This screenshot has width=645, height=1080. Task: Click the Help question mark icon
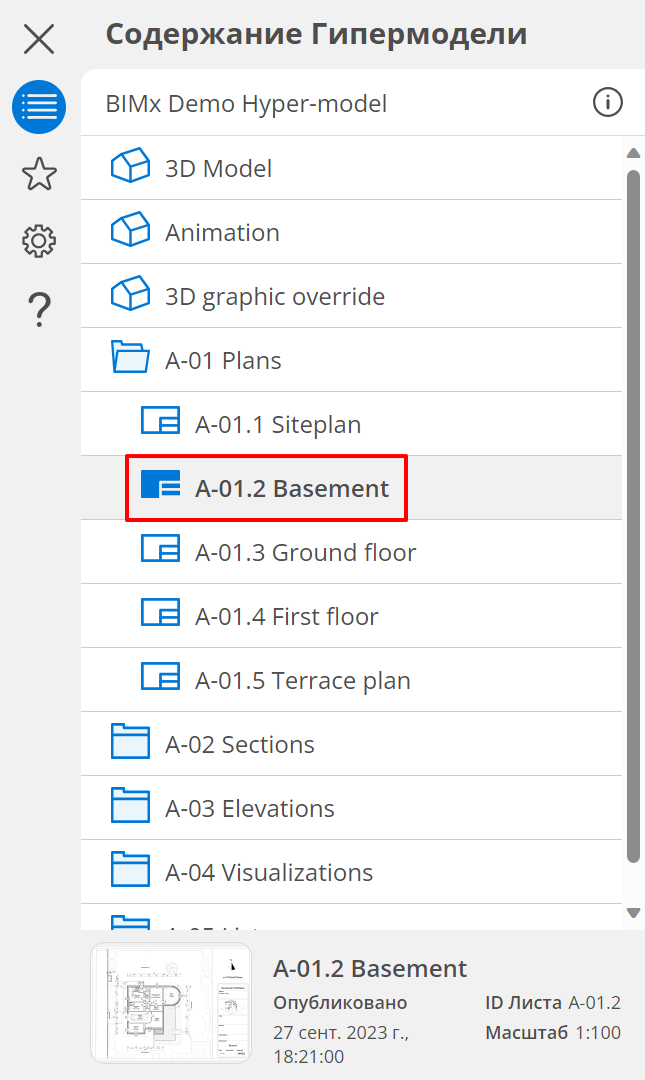(x=39, y=309)
